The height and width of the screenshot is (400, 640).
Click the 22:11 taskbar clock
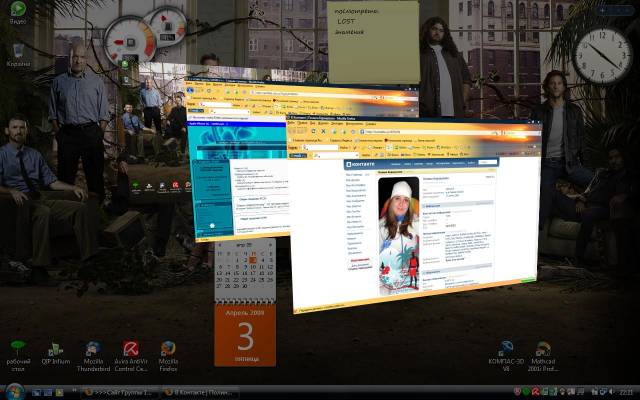point(625,392)
